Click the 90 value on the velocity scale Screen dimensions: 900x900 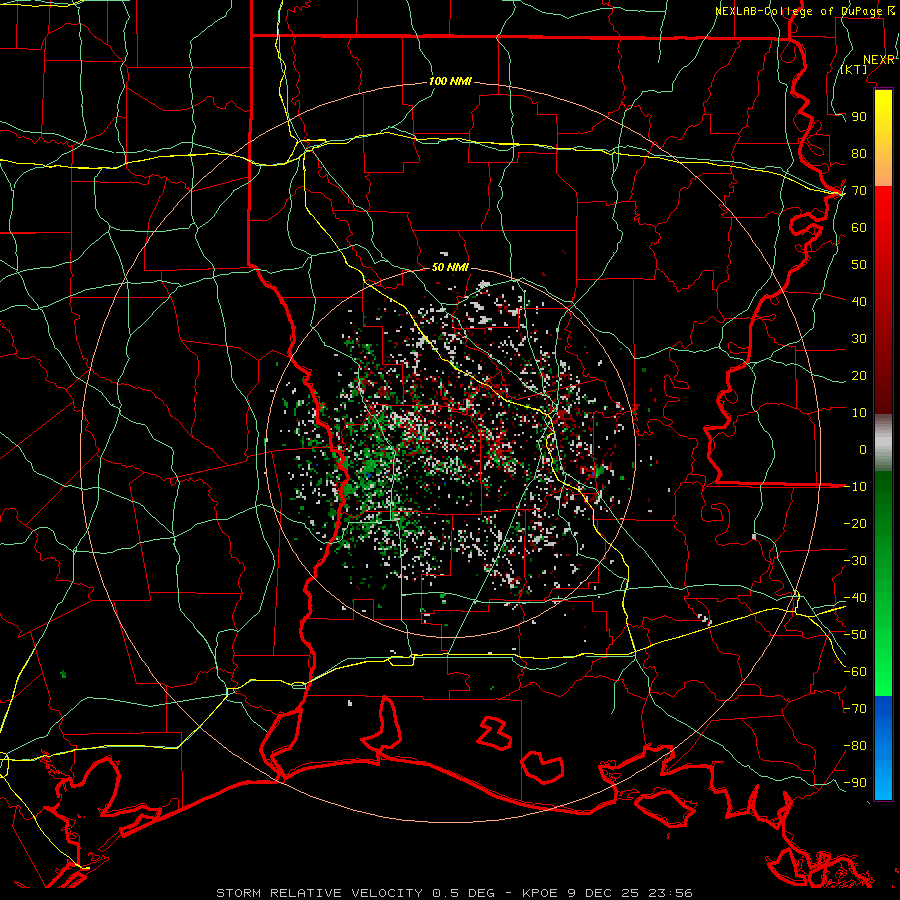pos(859,117)
